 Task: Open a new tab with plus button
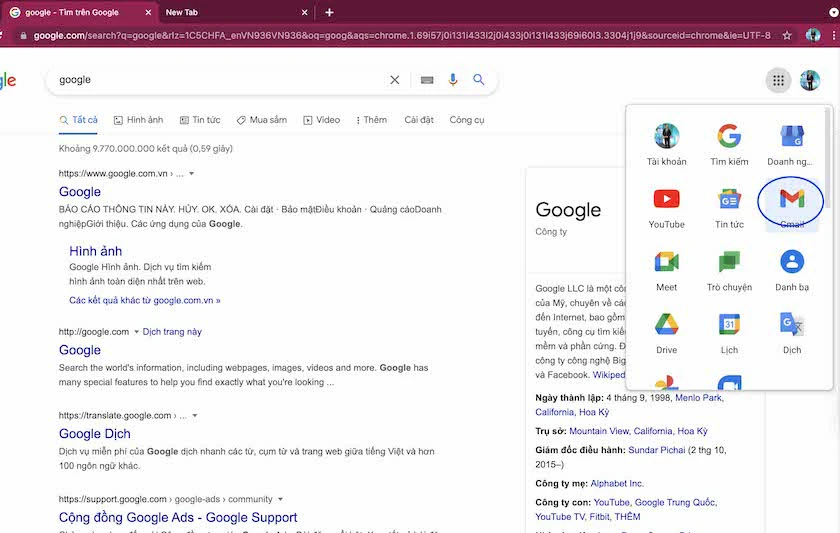click(x=329, y=12)
